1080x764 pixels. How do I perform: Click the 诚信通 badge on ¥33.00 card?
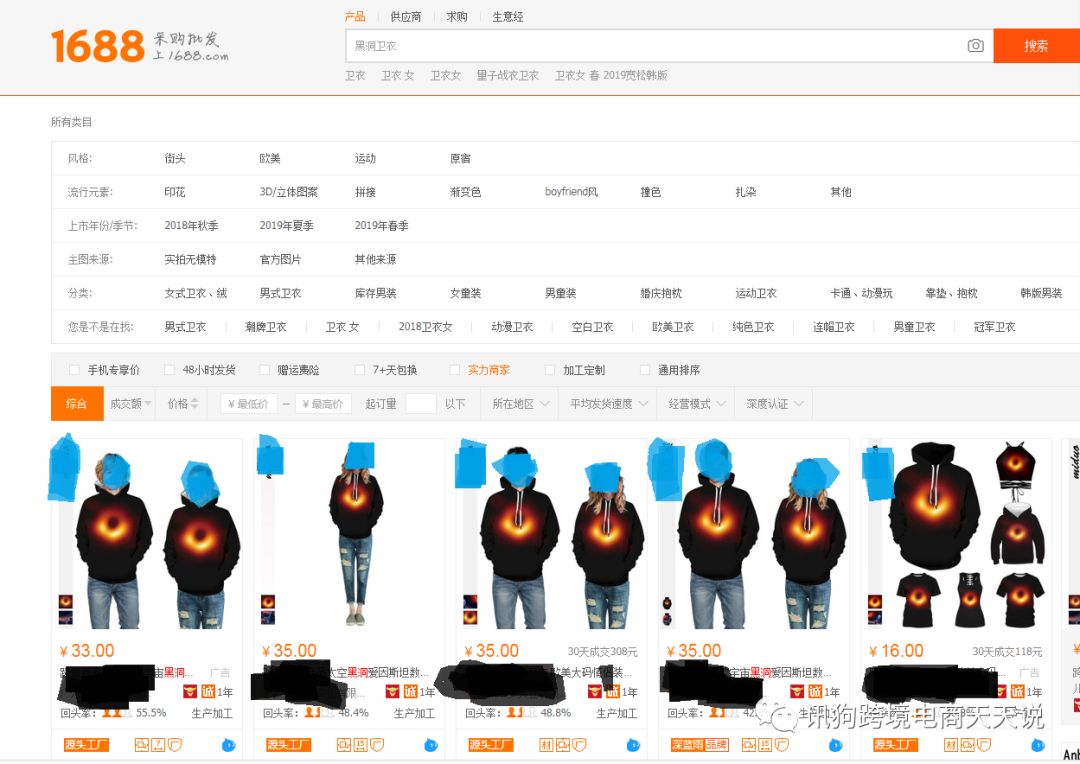point(208,691)
